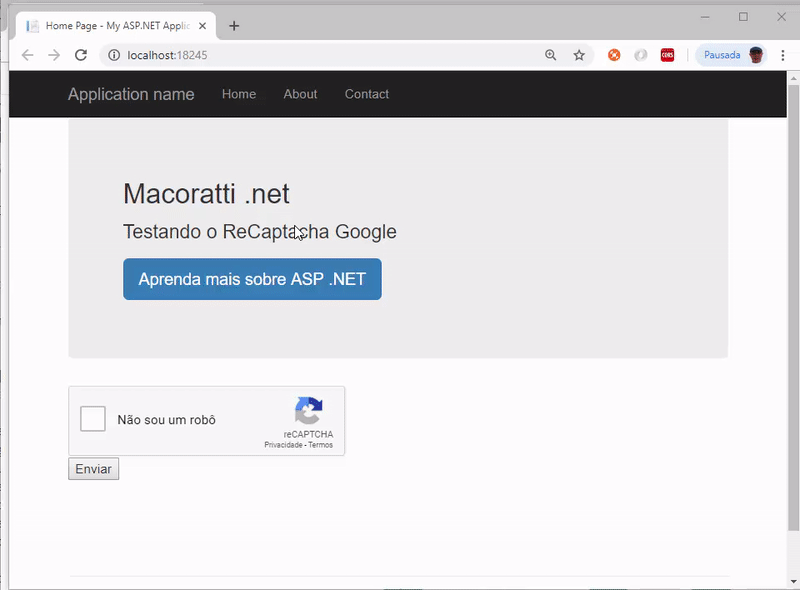Open the orange round extension icon
The width and height of the screenshot is (800, 590).
point(614,55)
